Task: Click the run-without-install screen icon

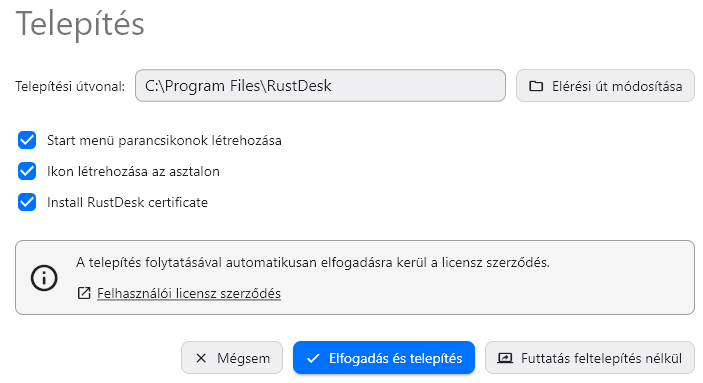Action: click(x=505, y=358)
